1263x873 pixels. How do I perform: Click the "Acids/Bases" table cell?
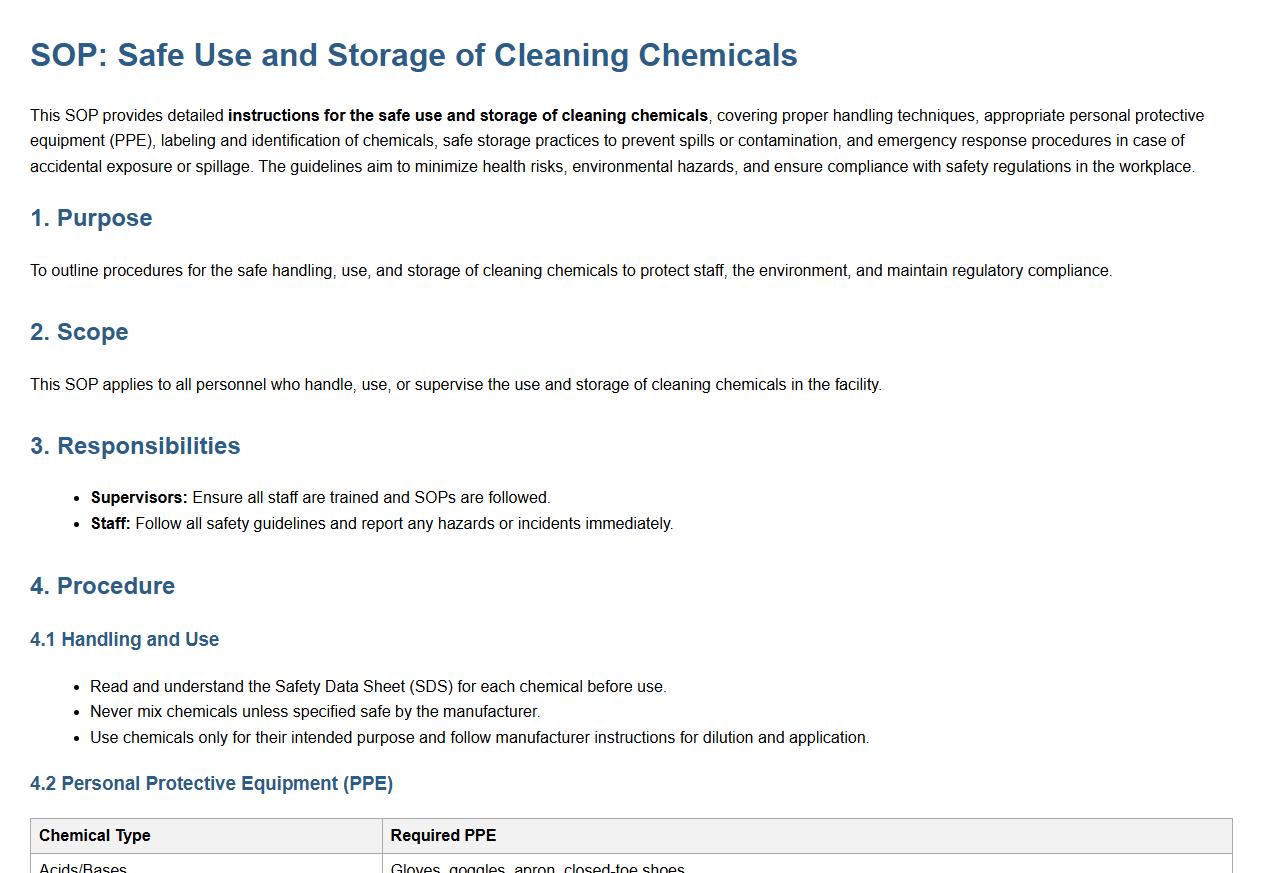pos(83,867)
